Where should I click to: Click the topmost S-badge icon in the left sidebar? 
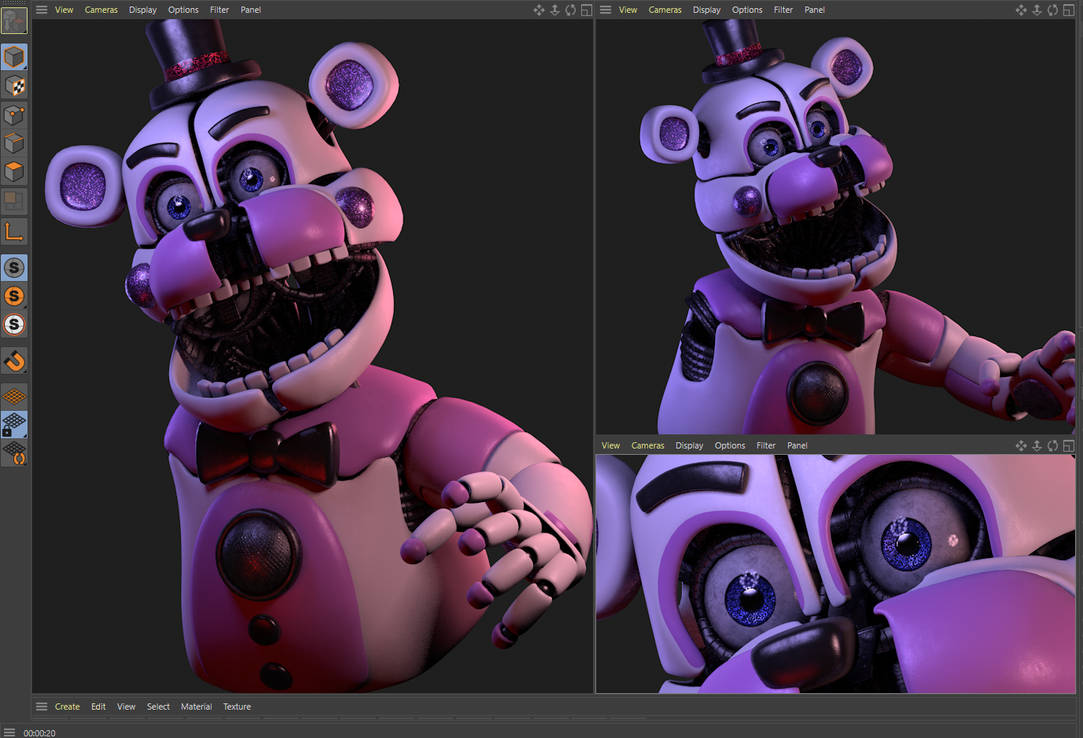[x=14, y=267]
